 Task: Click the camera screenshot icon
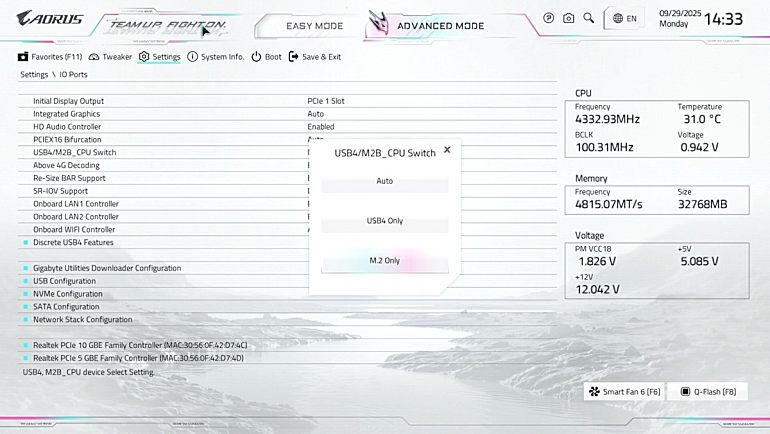(568, 18)
